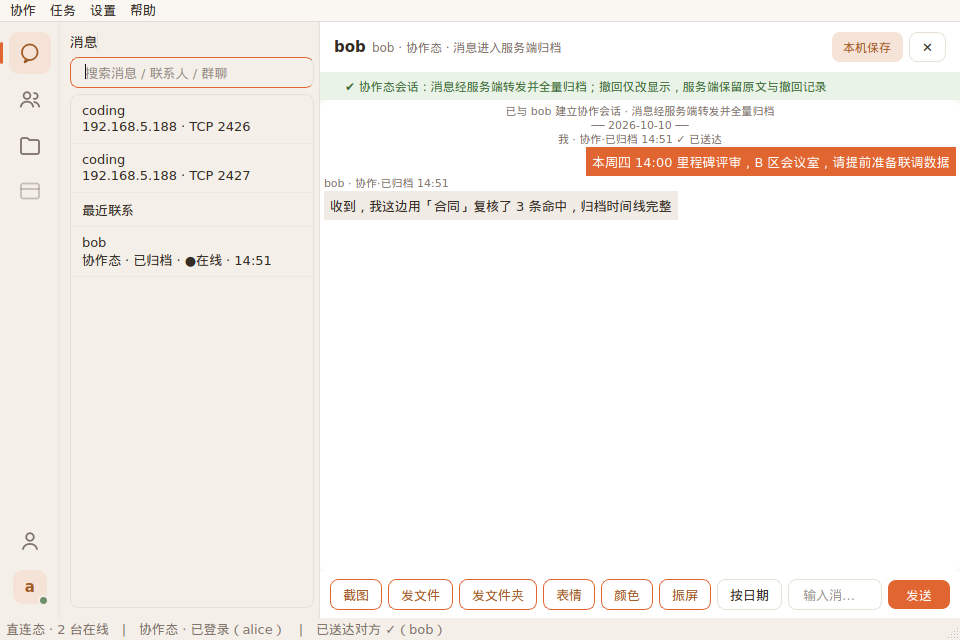Click the 发文件 button
This screenshot has width=960, height=640.
(420, 595)
